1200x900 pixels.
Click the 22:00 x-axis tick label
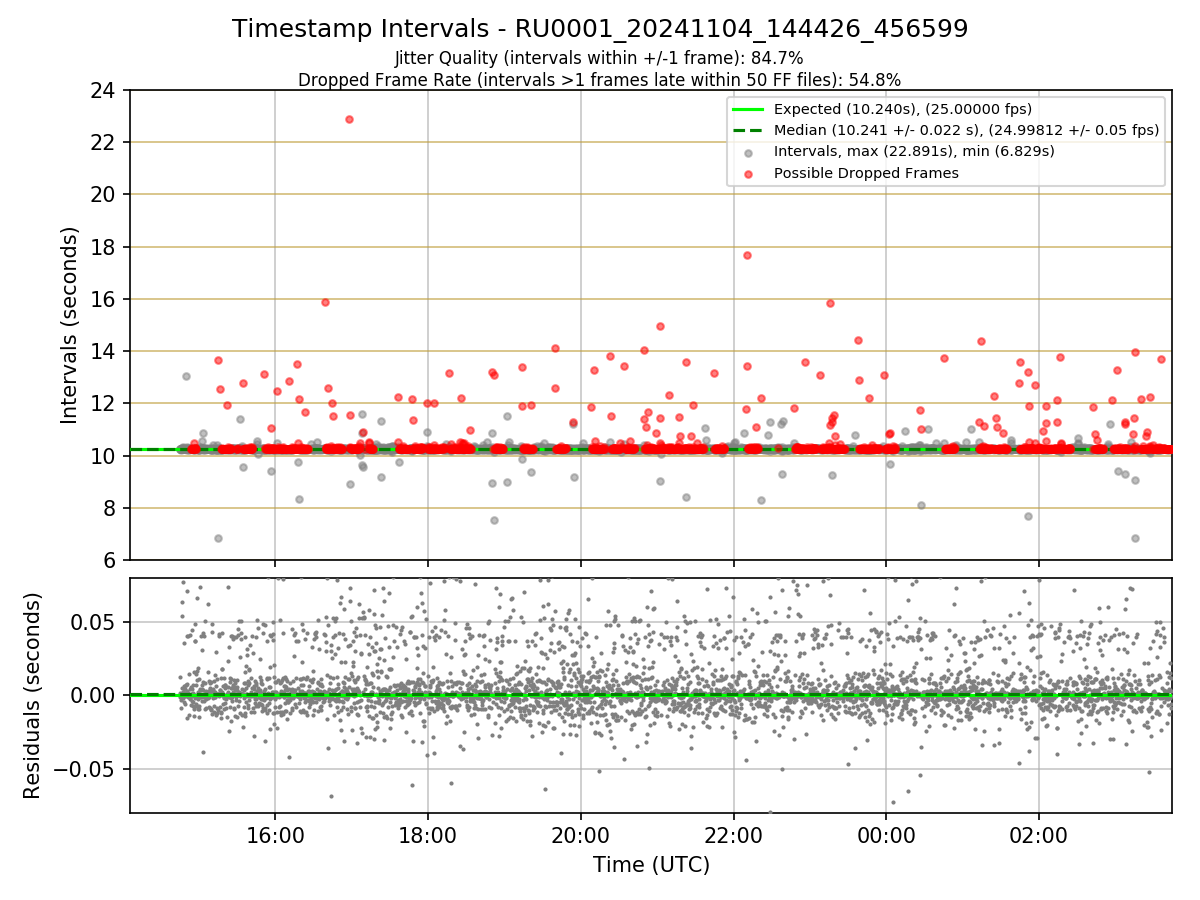[x=733, y=834]
